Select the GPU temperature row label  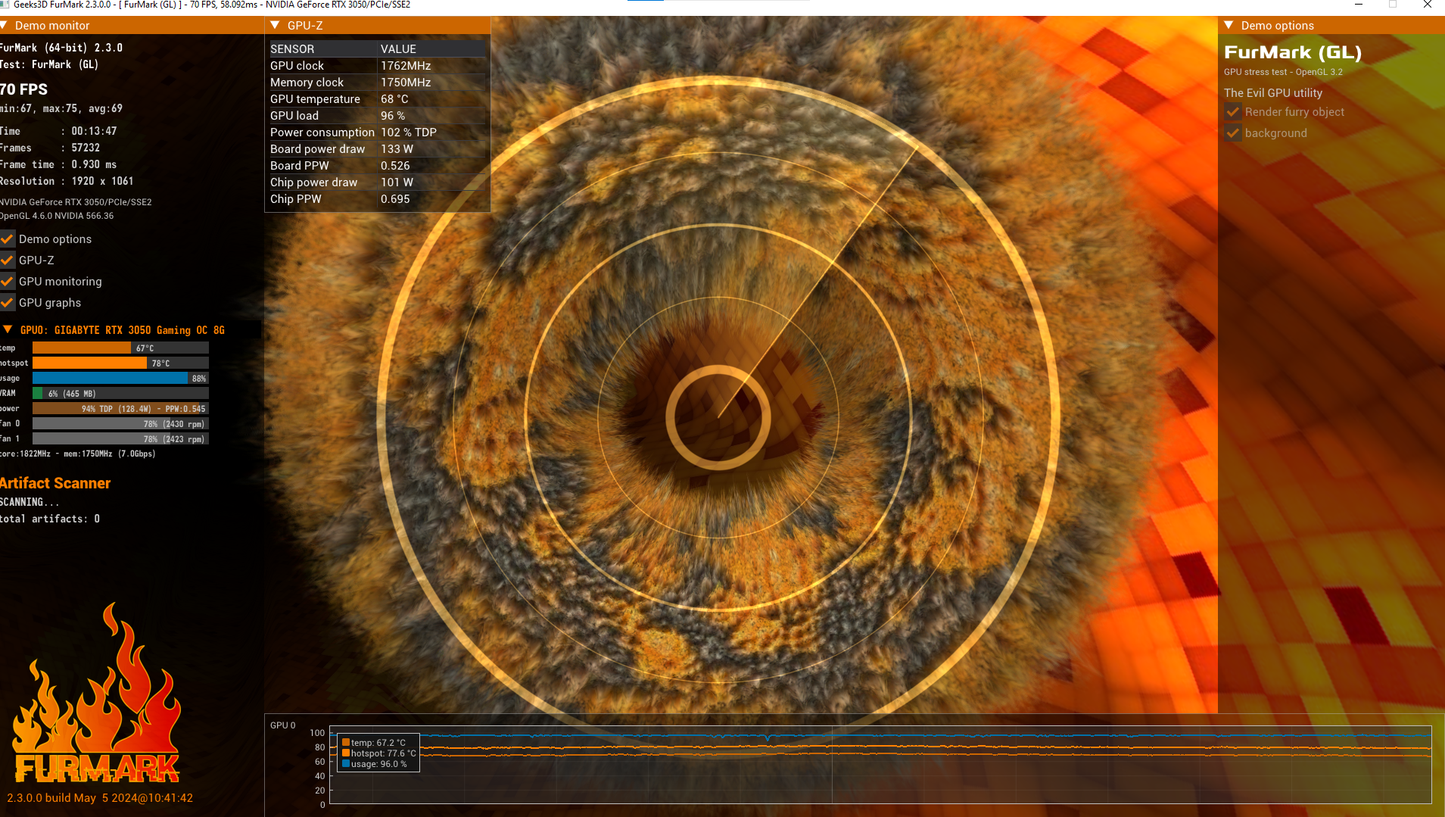pos(315,99)
